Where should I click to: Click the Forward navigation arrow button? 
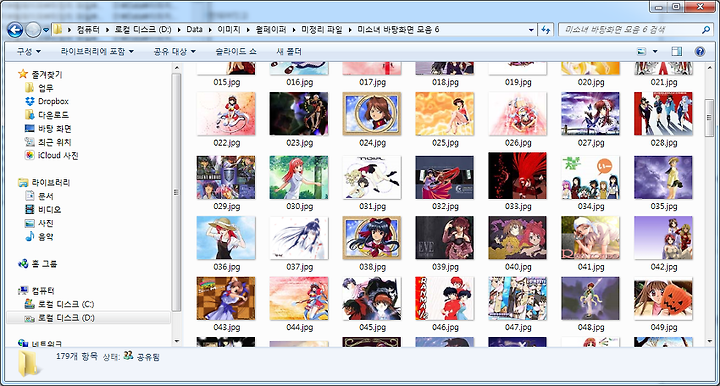point(33,30)
